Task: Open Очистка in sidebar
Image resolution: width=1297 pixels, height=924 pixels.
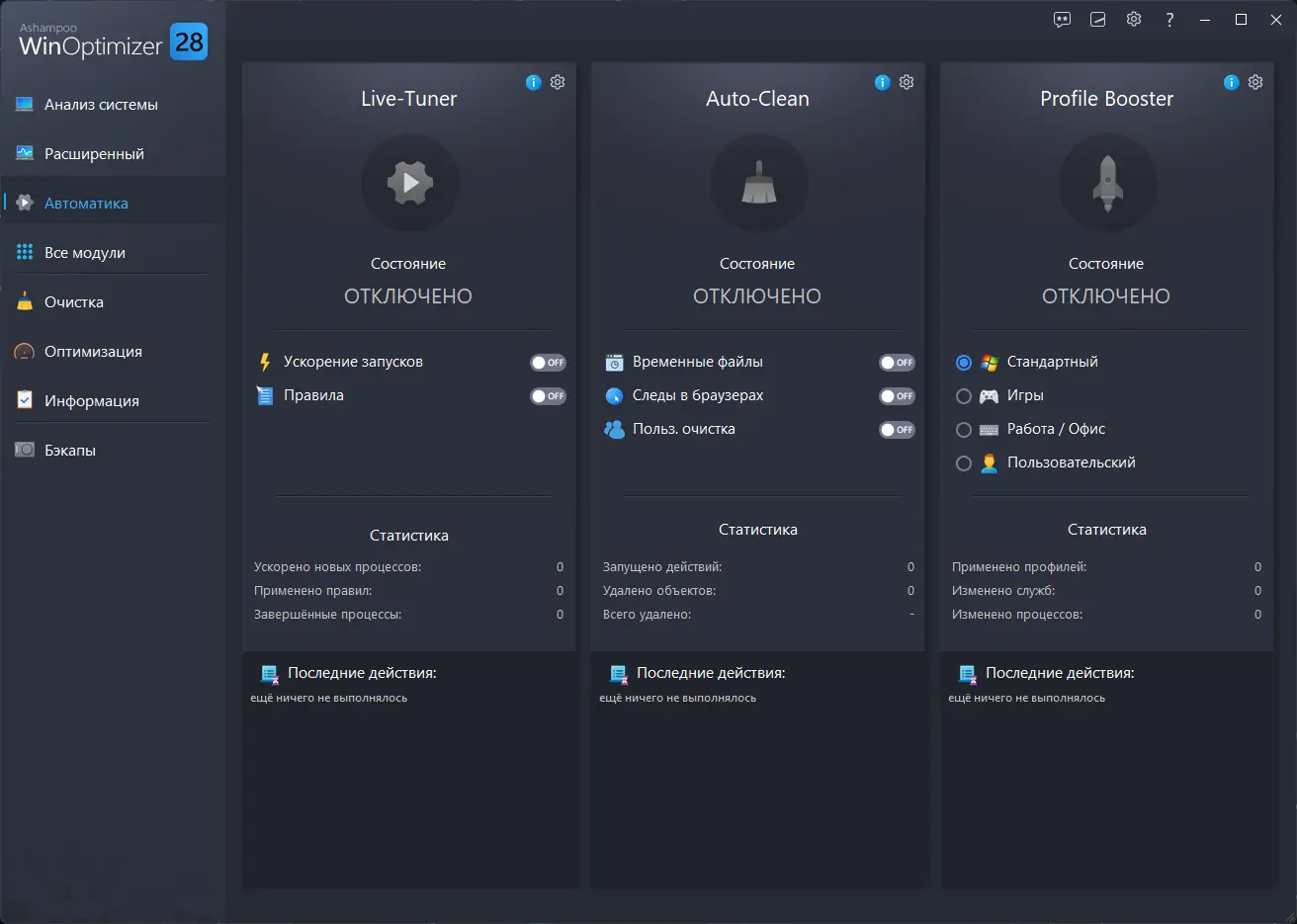Action: pos(113,302)
